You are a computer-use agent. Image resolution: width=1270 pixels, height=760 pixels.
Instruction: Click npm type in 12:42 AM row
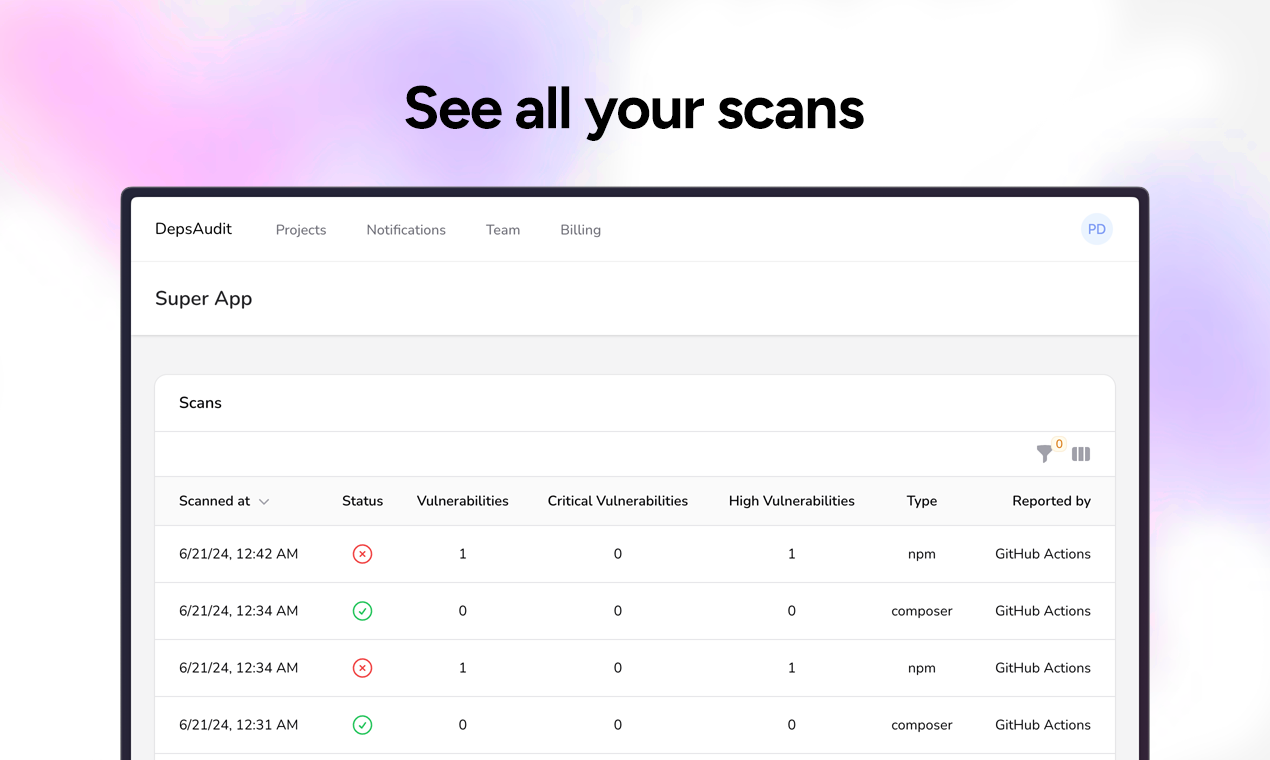click(x=922, y=554)
